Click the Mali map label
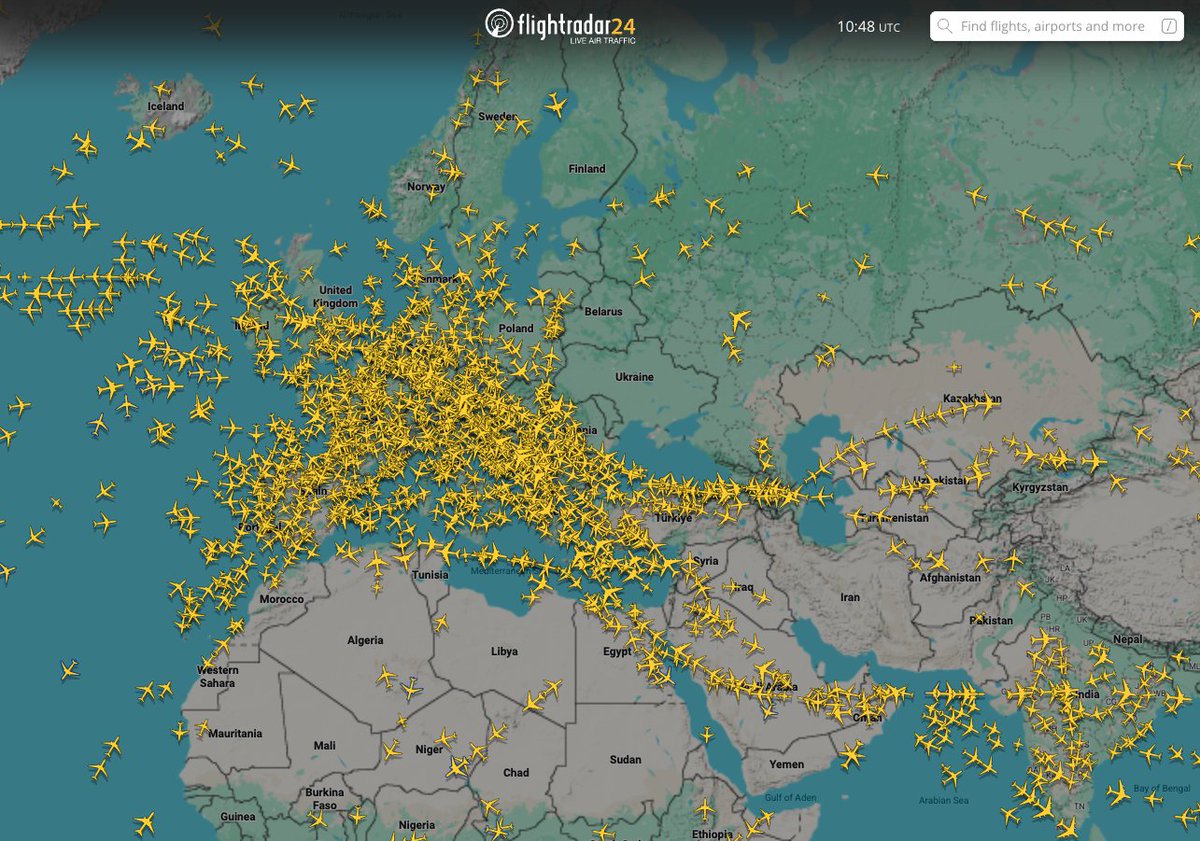This screenshot has height=841, width=1200. [325, 745]
